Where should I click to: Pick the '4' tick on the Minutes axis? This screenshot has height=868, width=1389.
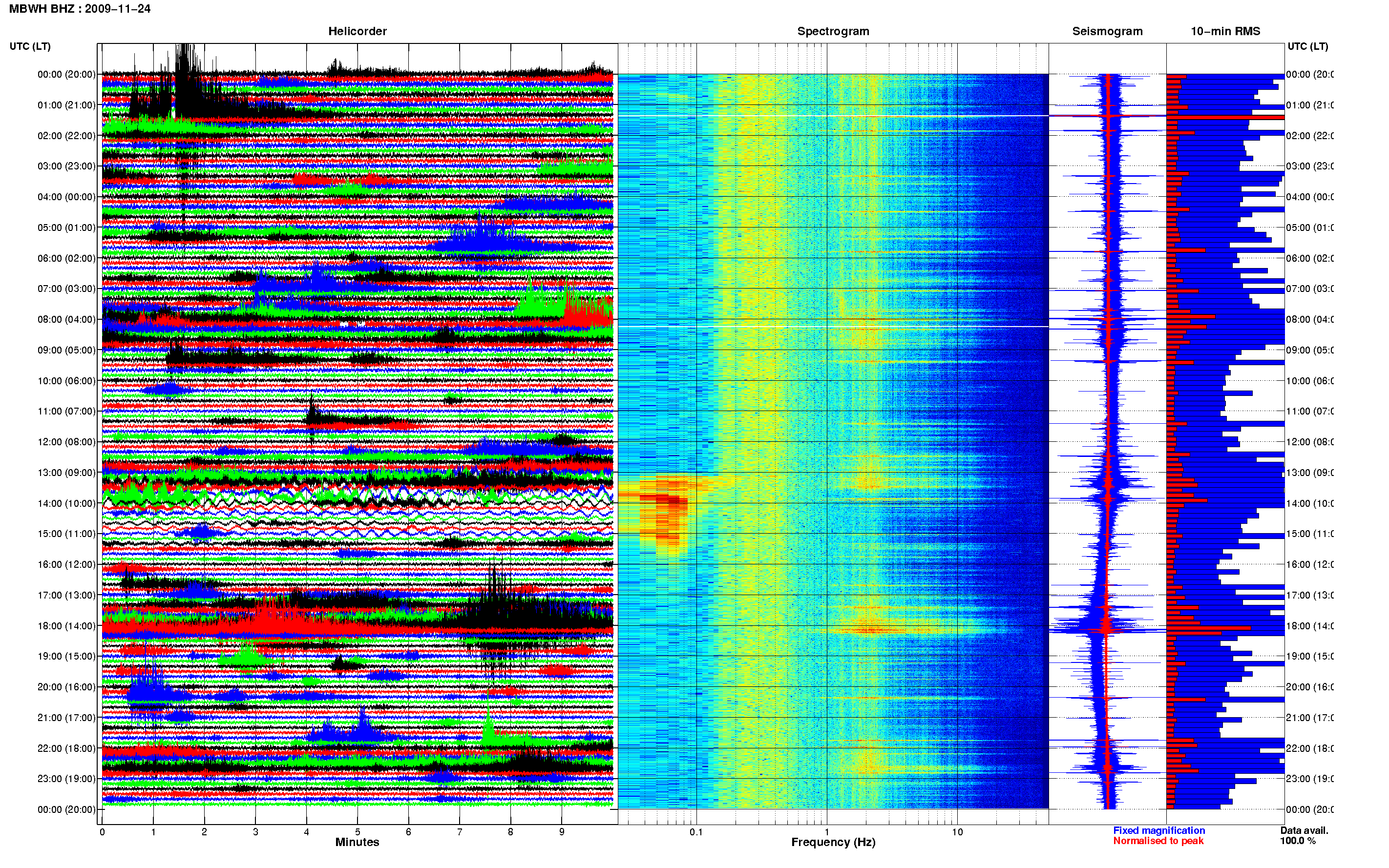tap(307, 832)
